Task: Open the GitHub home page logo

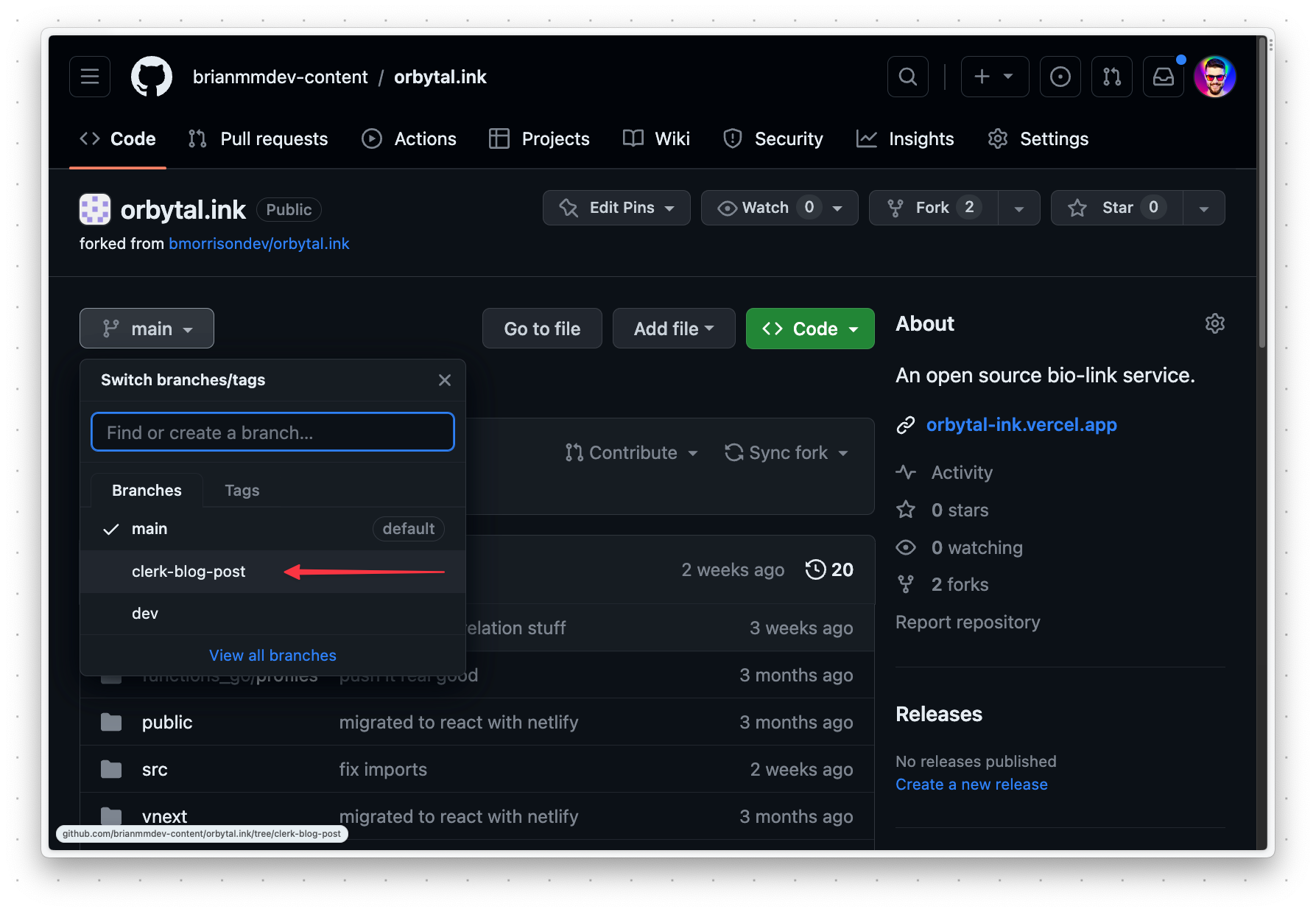Action: (x=151, y=76)
